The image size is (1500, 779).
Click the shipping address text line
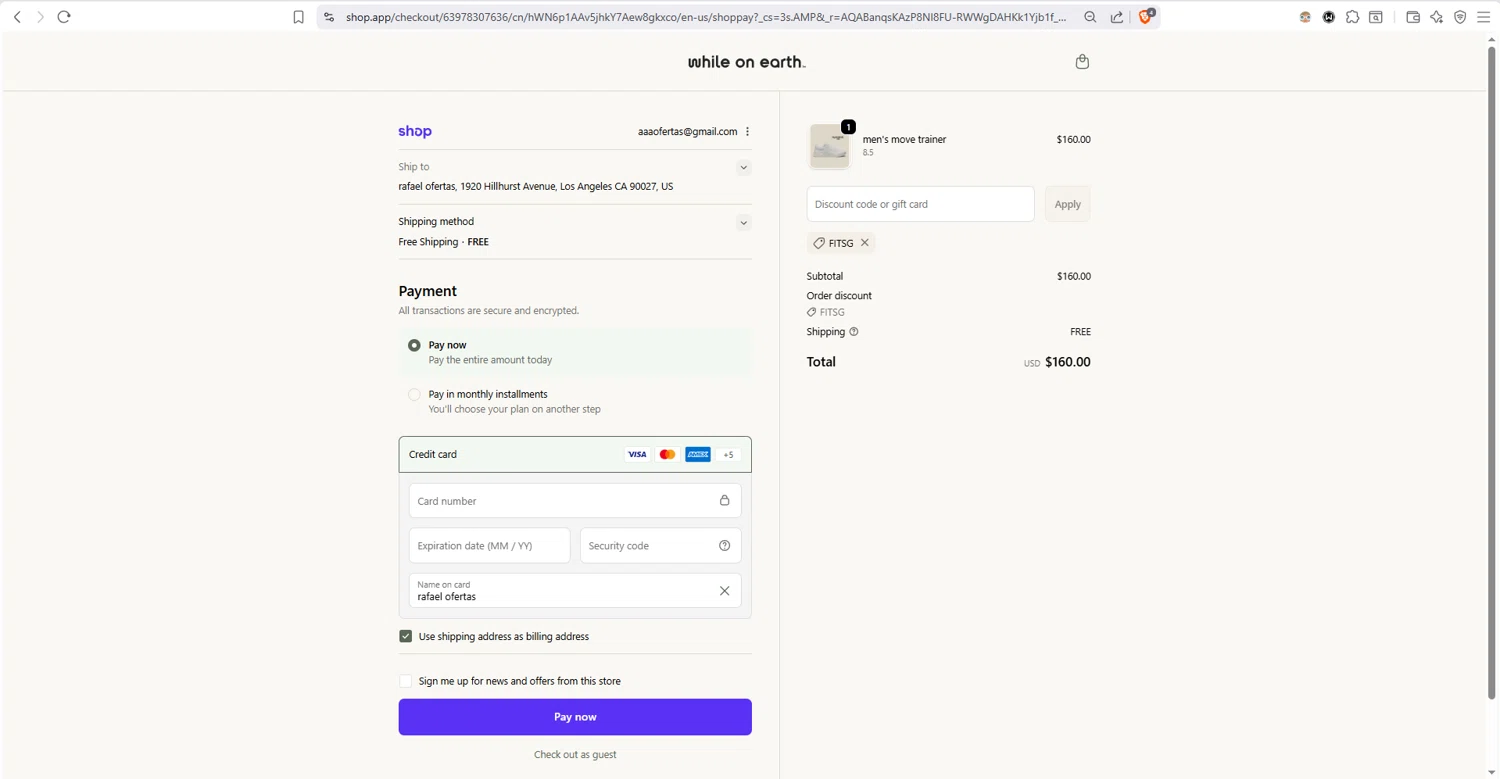pyautogui.click(x=536, y=187)
